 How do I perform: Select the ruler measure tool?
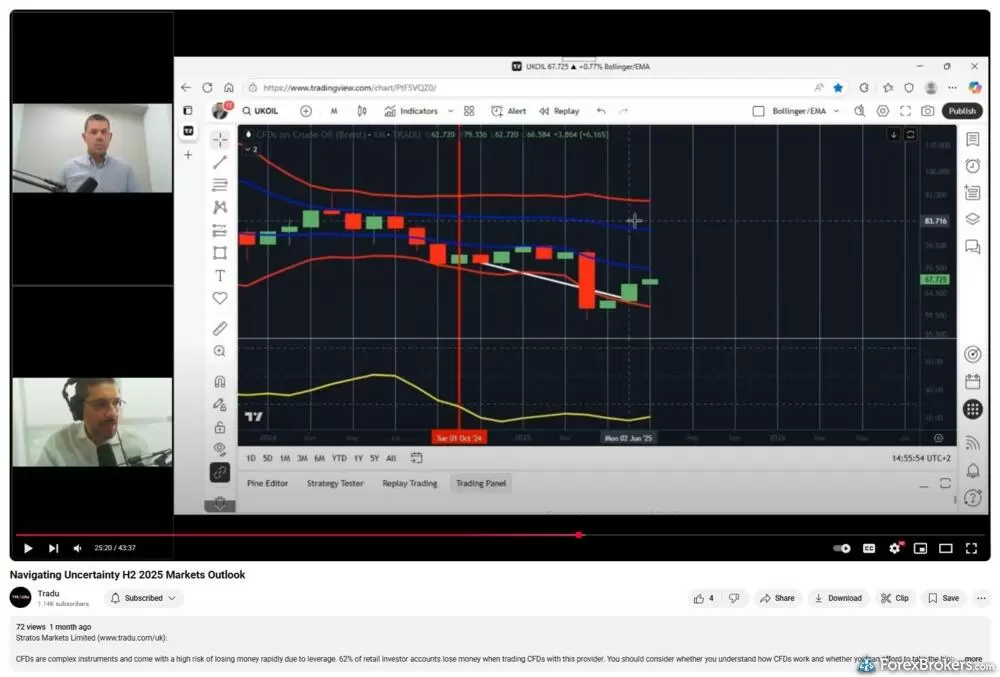pyautogui.click(x=220, y=328)
